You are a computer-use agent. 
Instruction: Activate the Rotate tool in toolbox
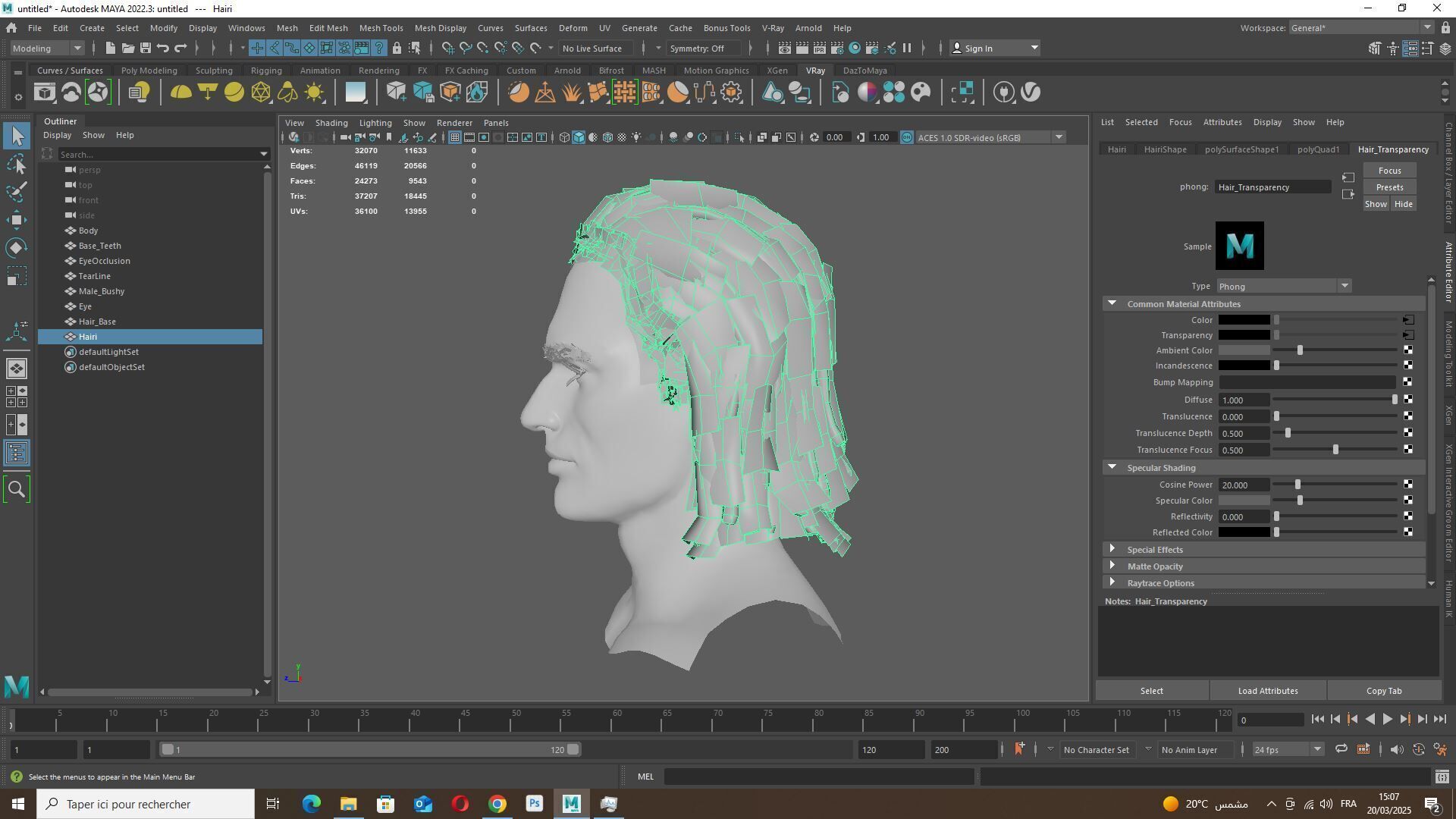(17, 248)
